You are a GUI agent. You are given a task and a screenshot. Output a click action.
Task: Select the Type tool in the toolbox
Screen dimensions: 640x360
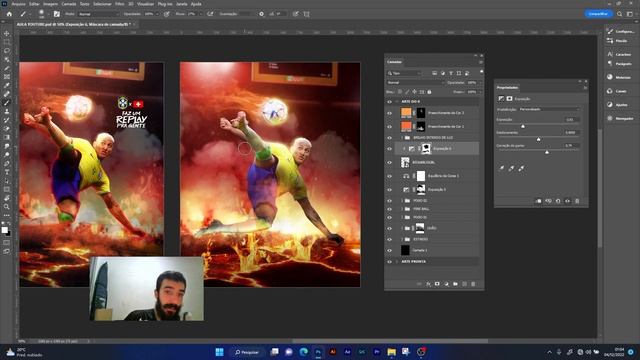point(7,172)
